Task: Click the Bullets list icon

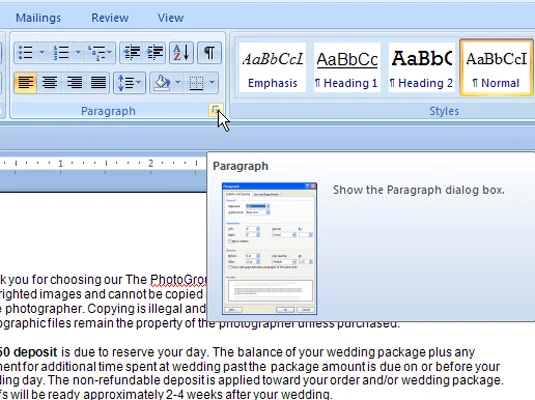Action: click(26, 53)
